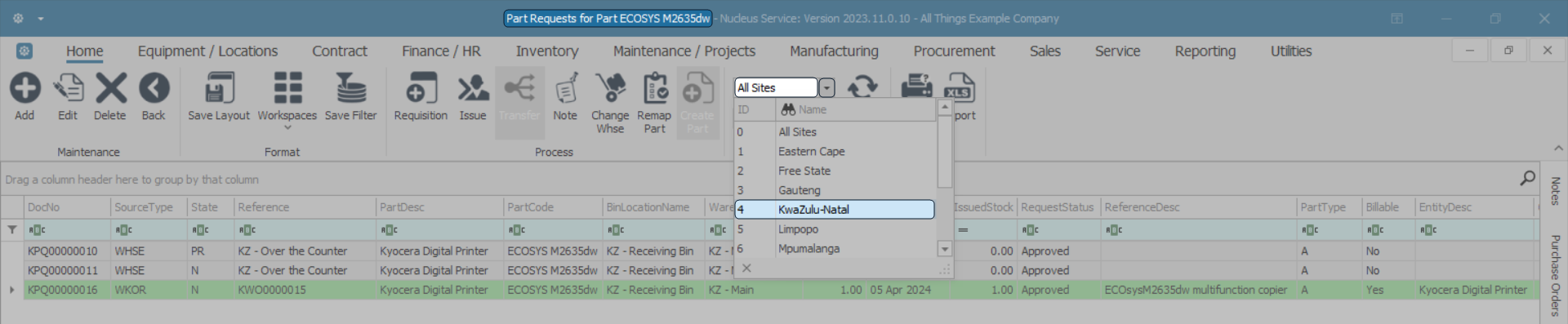The height and width of the screenshot is (324, 1568).
Task: Sort by DocNo column header
Action: click(x=66, y=207)
